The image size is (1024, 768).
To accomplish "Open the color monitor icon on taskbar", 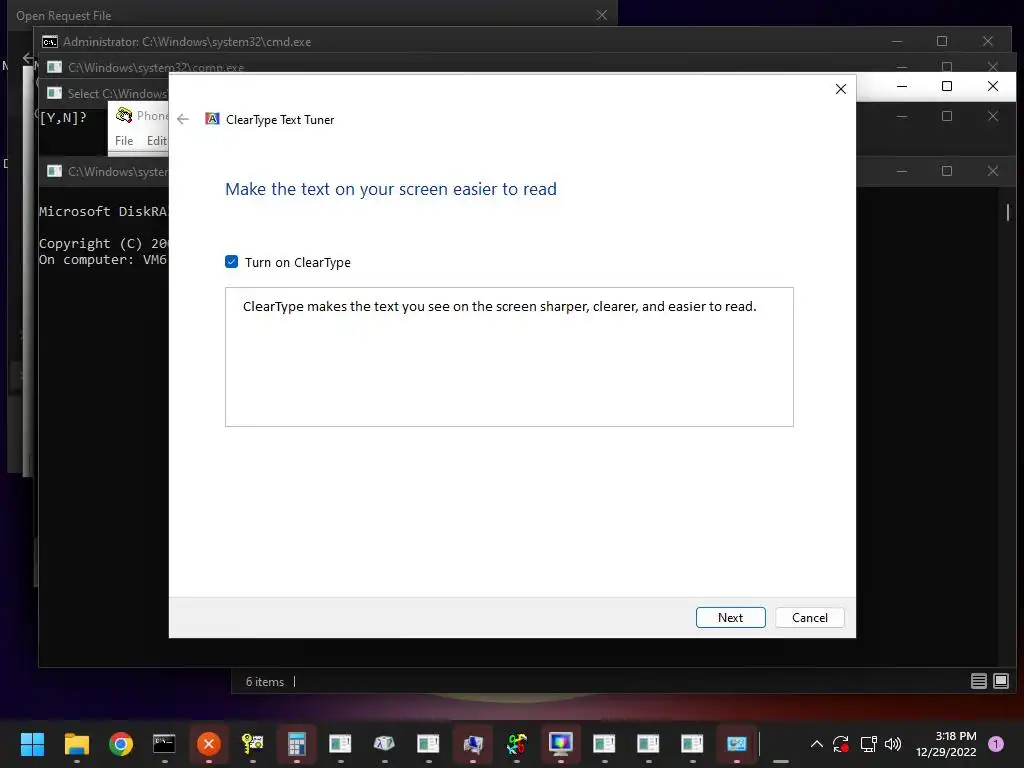I will (560, 744).
